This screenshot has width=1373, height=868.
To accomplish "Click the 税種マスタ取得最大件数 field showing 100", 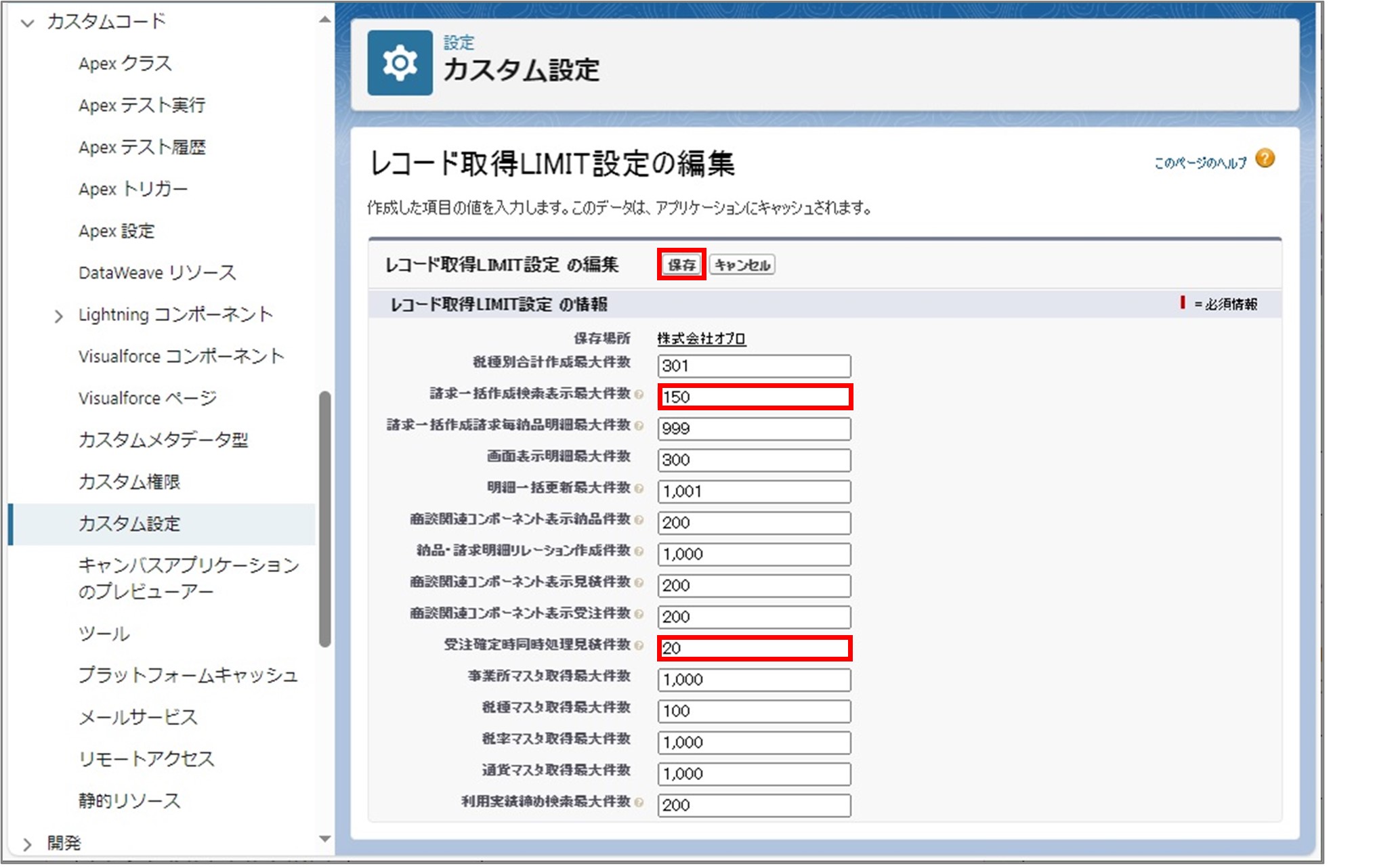I will pyautogui.click(x=754, y=711).
